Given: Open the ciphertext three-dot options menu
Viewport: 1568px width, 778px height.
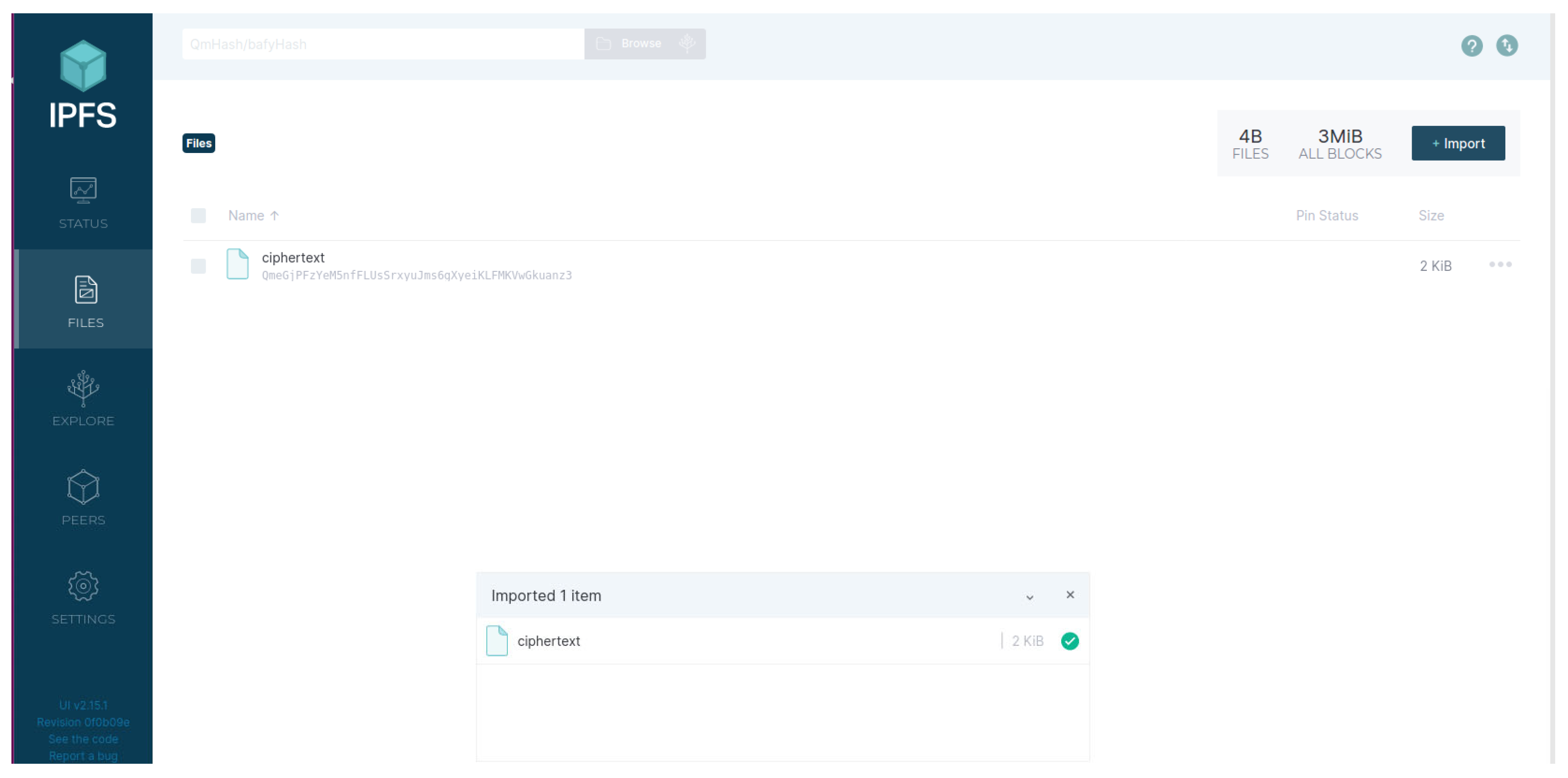Looking at the screenshot, I should [x=1500, y=264].
